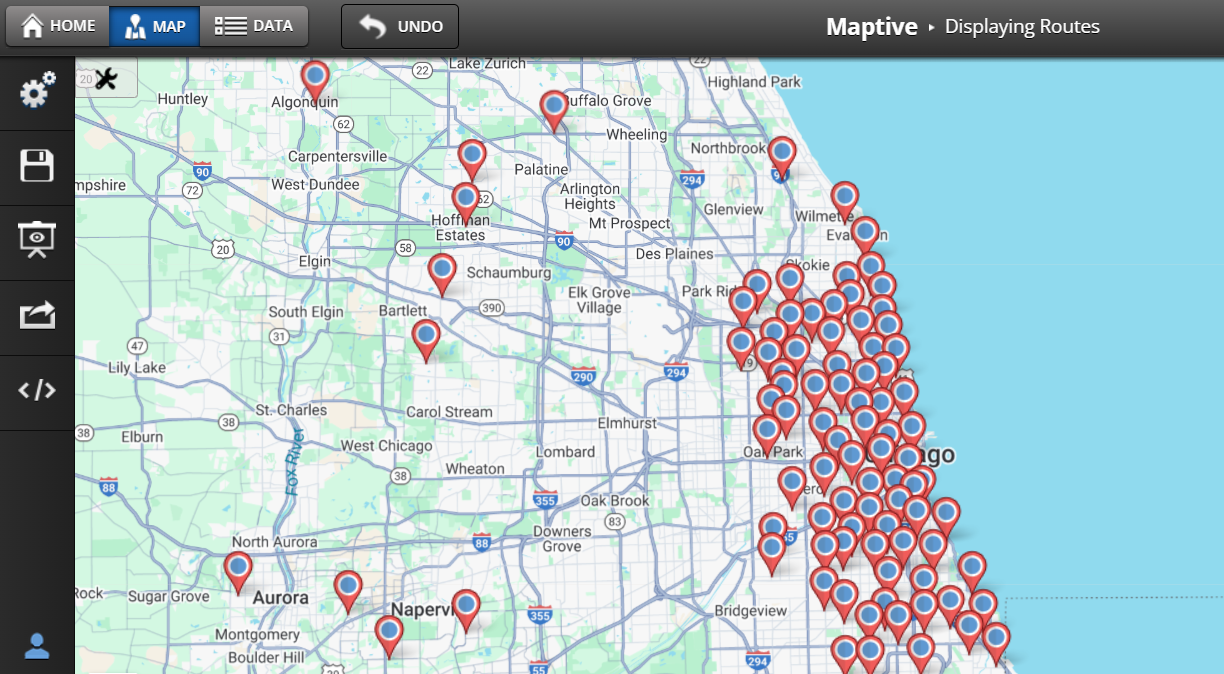Share the map using the export arrow icon
The height and width of the screenshot is (674, 1224).
tap(36, 316)
